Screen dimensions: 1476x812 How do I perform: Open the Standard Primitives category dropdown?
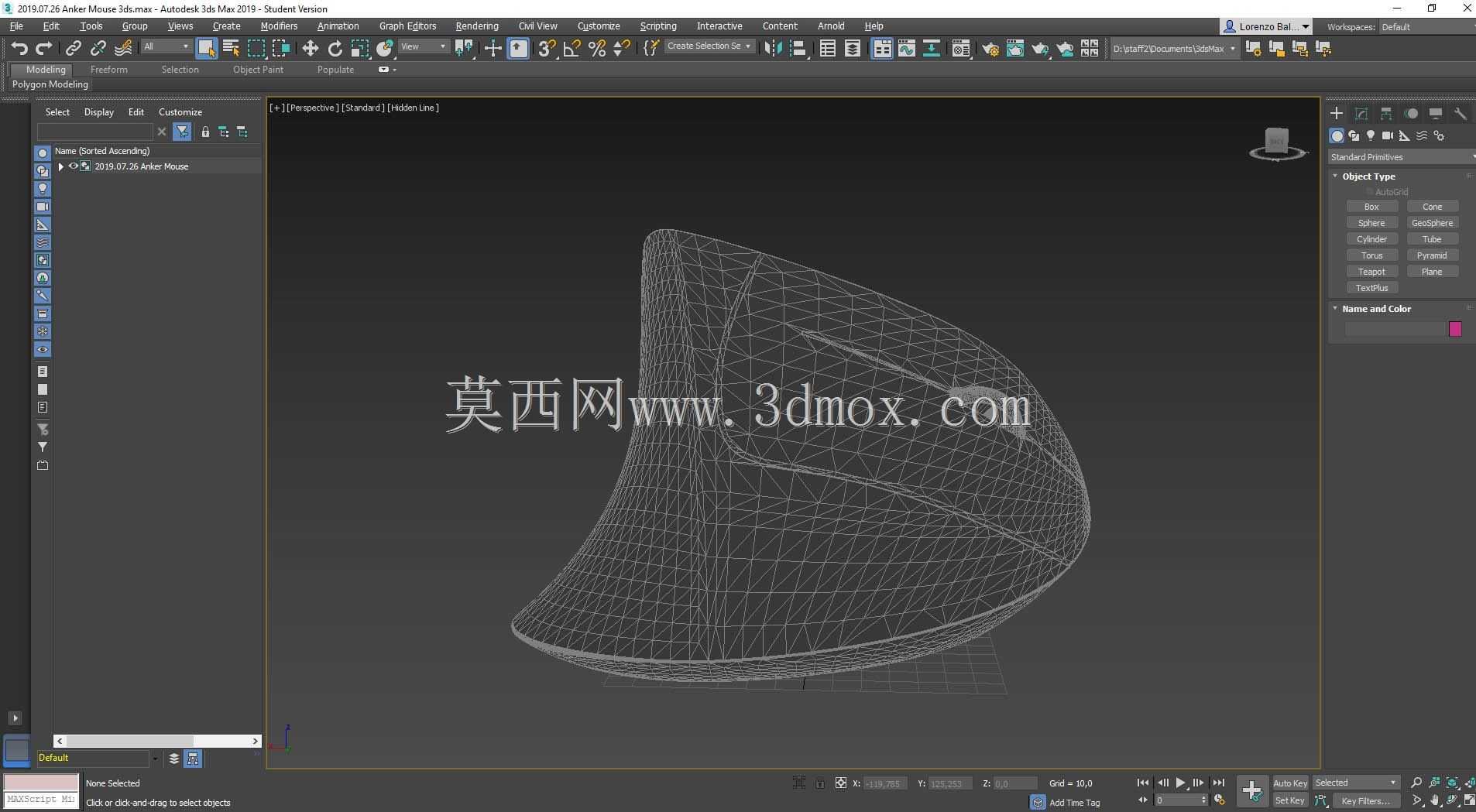pos(1402,157)
